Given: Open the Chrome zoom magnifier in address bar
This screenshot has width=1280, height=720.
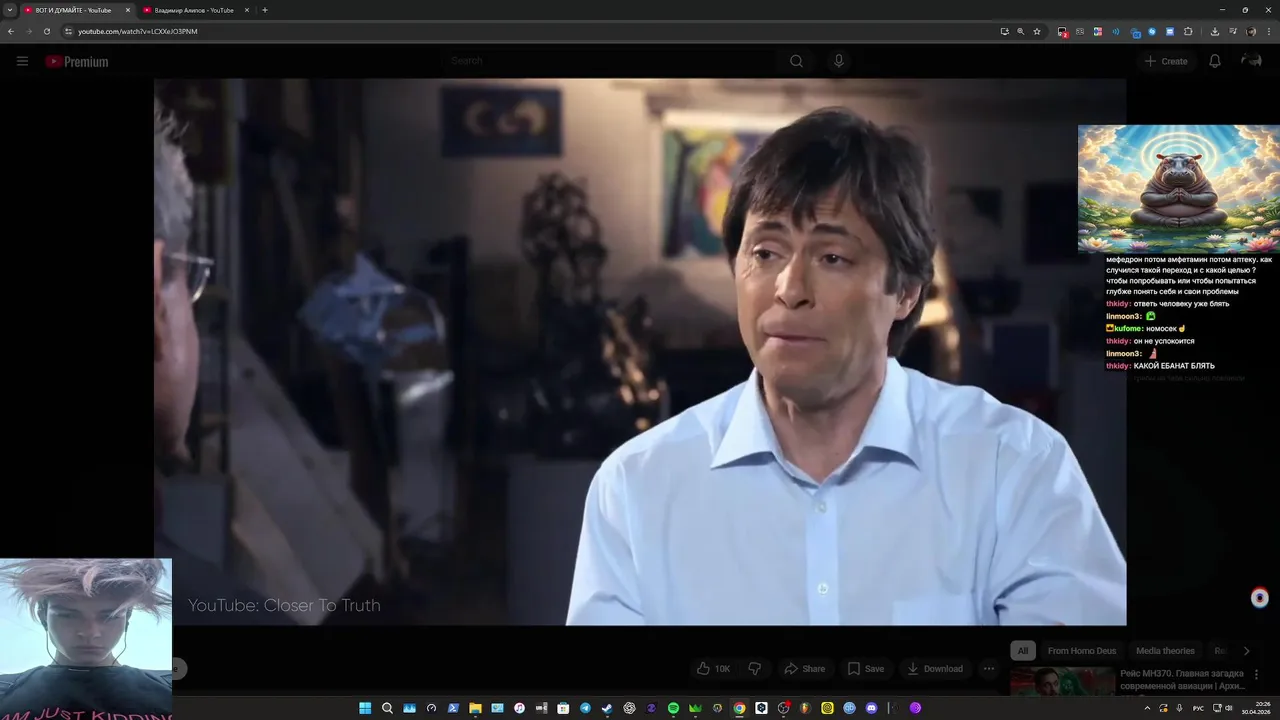Looking at the screenshot, I should tap(1020, 31).
